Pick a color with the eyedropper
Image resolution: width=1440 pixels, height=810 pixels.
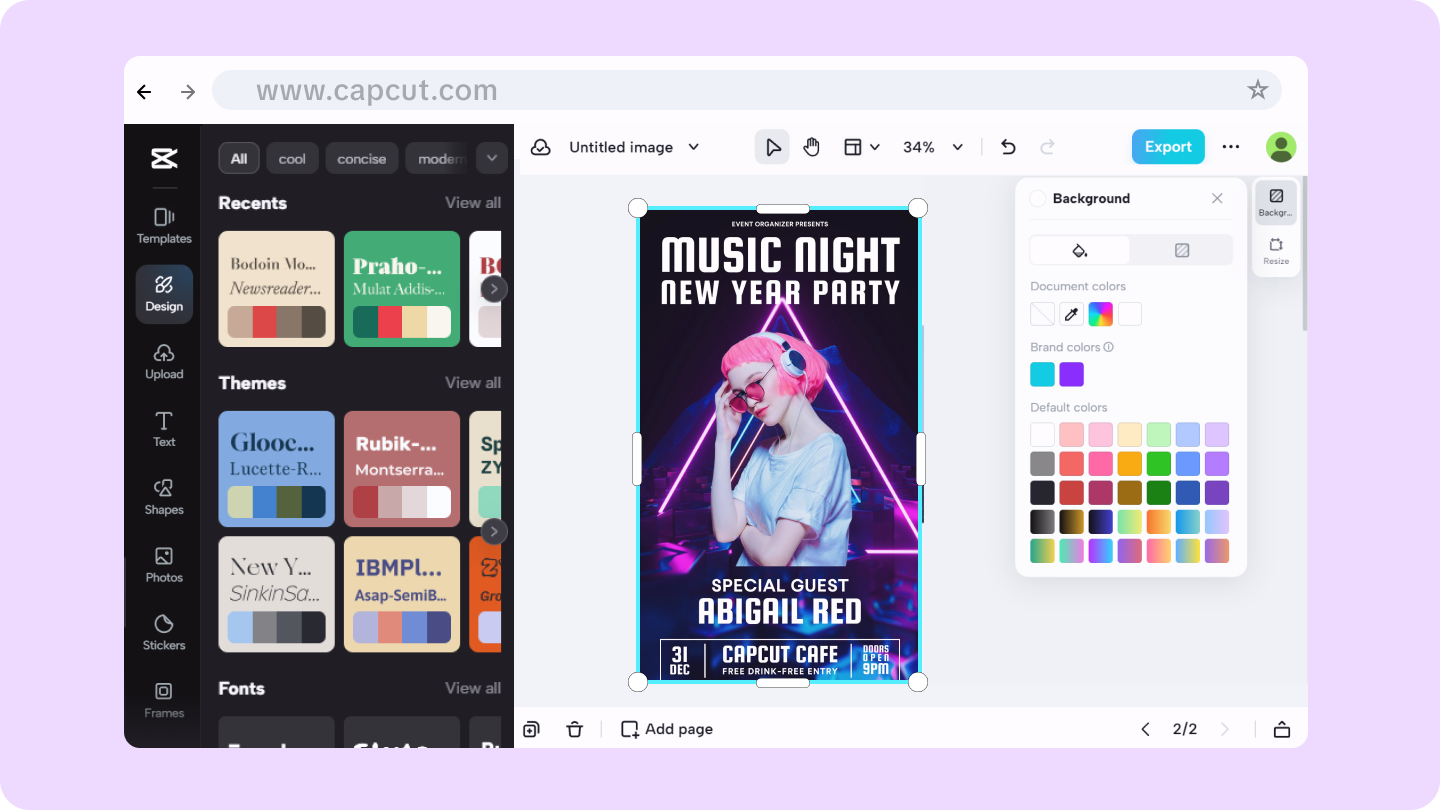1070,313
